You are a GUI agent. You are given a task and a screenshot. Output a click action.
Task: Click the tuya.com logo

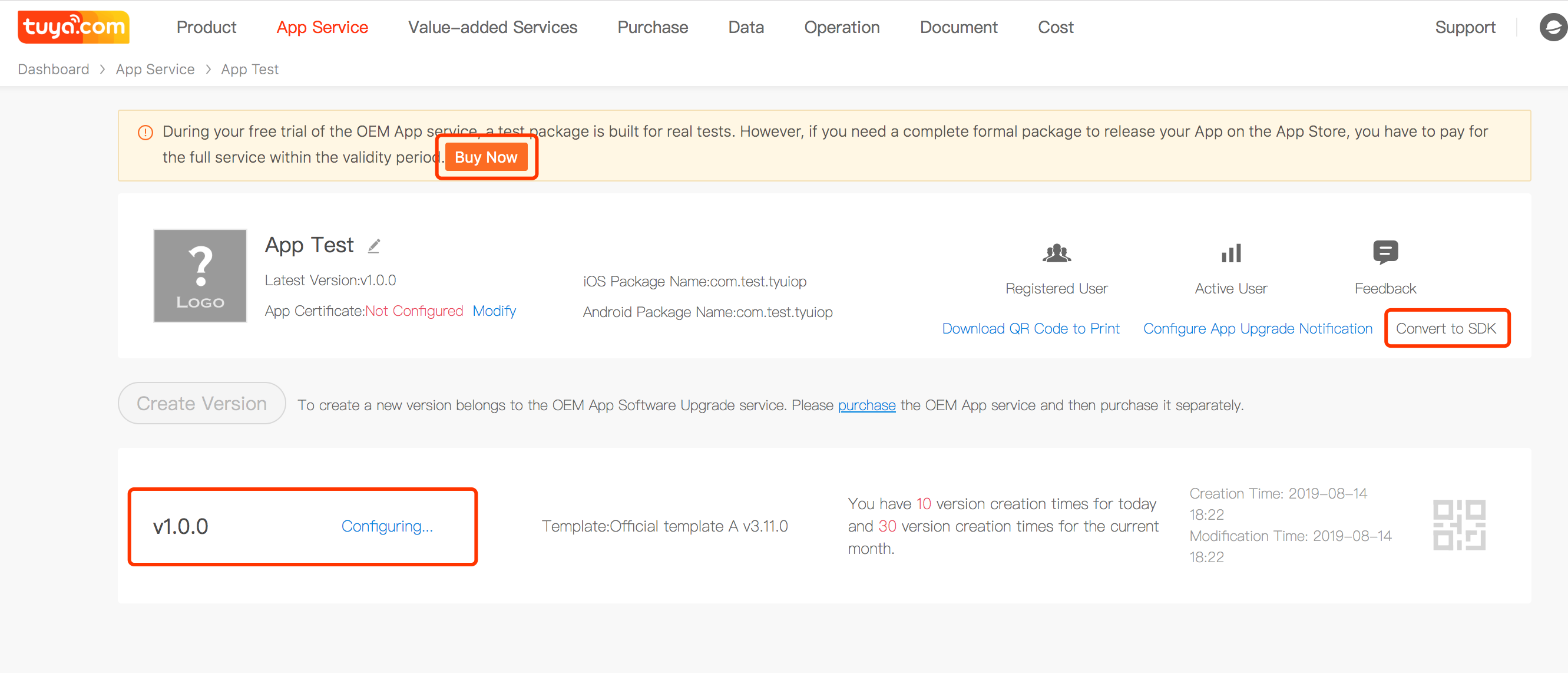(x=74, y=28)
